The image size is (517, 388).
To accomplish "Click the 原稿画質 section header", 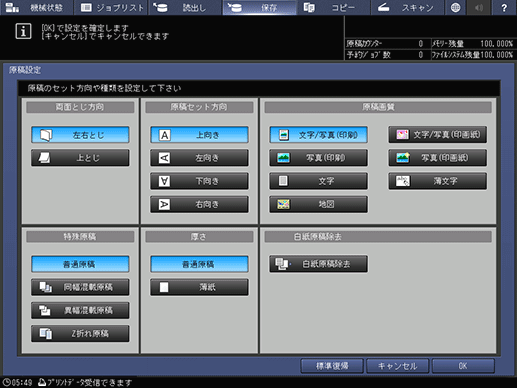I will click(x=378, y=107).
